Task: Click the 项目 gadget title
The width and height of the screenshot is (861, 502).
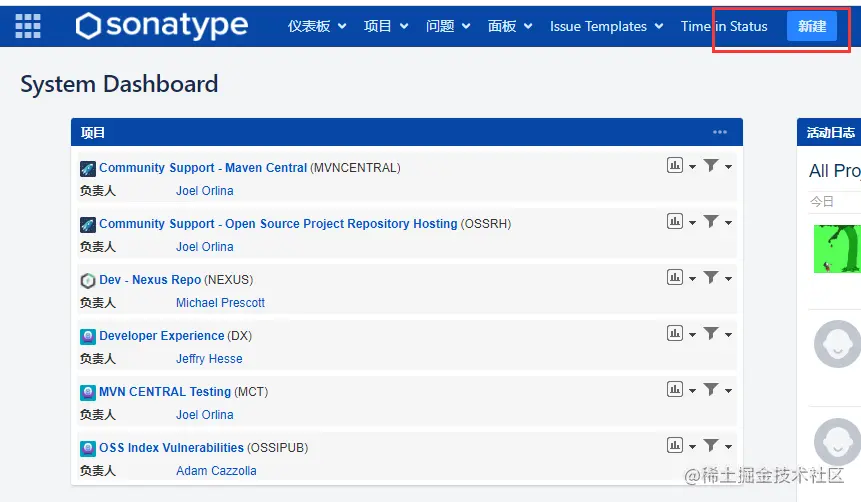Action: [x=92, y=132]
